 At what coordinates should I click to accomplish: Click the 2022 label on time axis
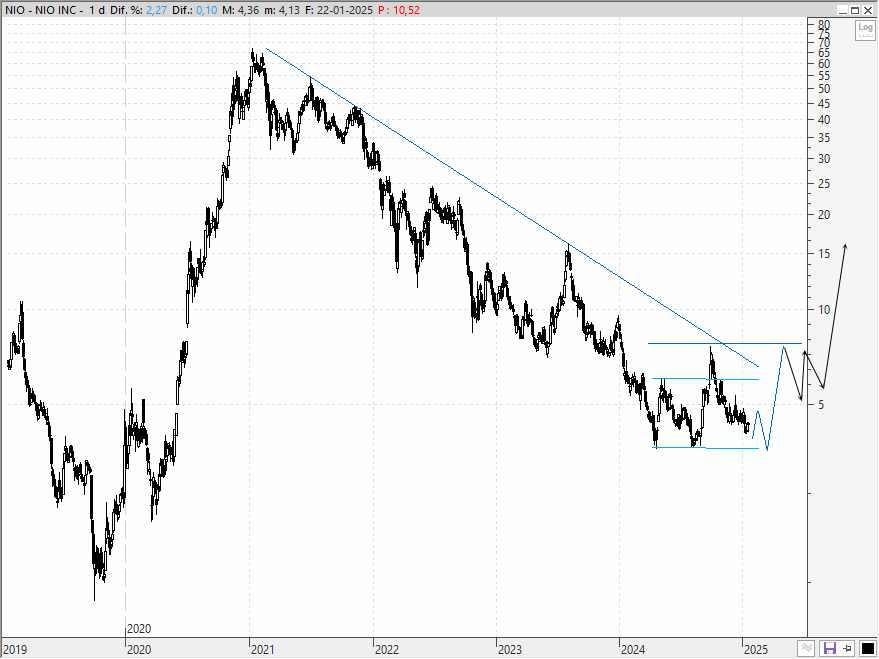point(386,650)
